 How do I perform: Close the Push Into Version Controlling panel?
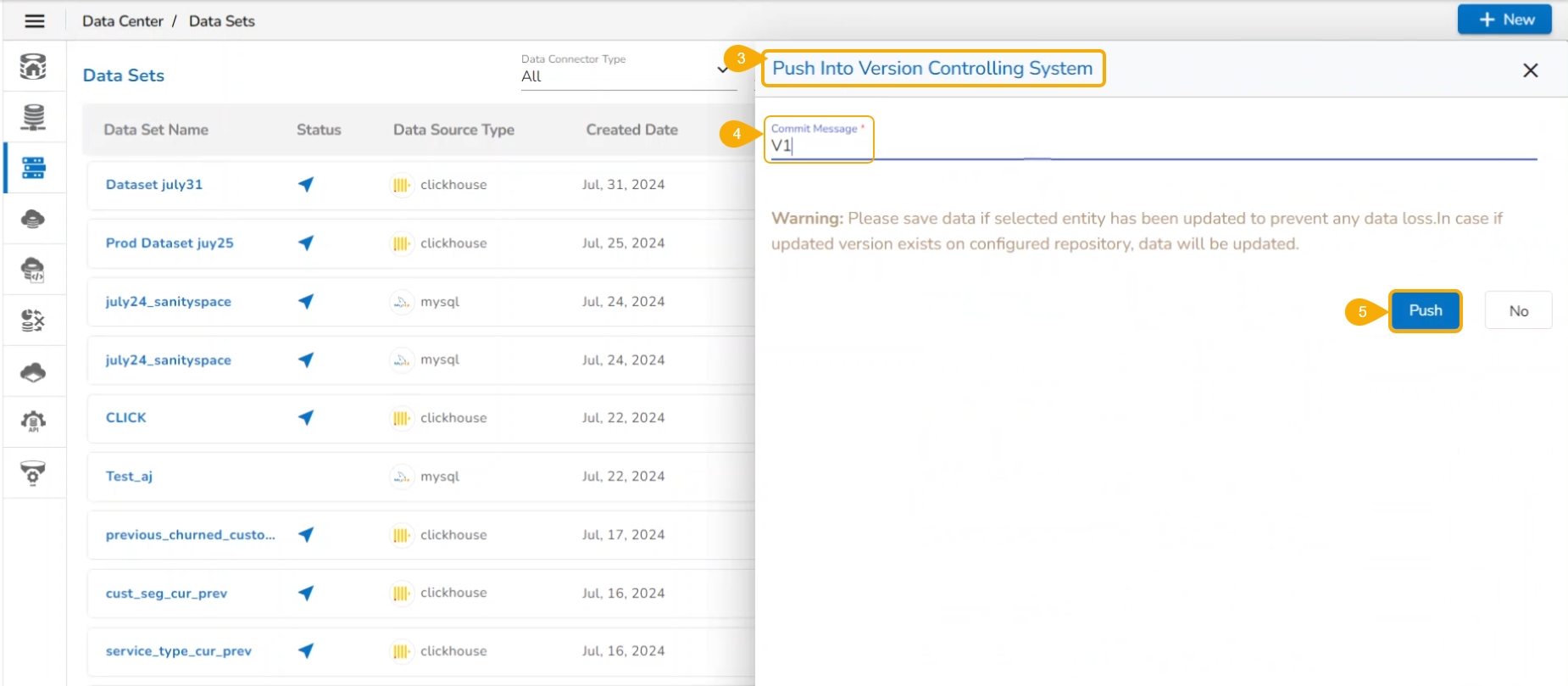pyautogui.click(x=1530, y=70)
